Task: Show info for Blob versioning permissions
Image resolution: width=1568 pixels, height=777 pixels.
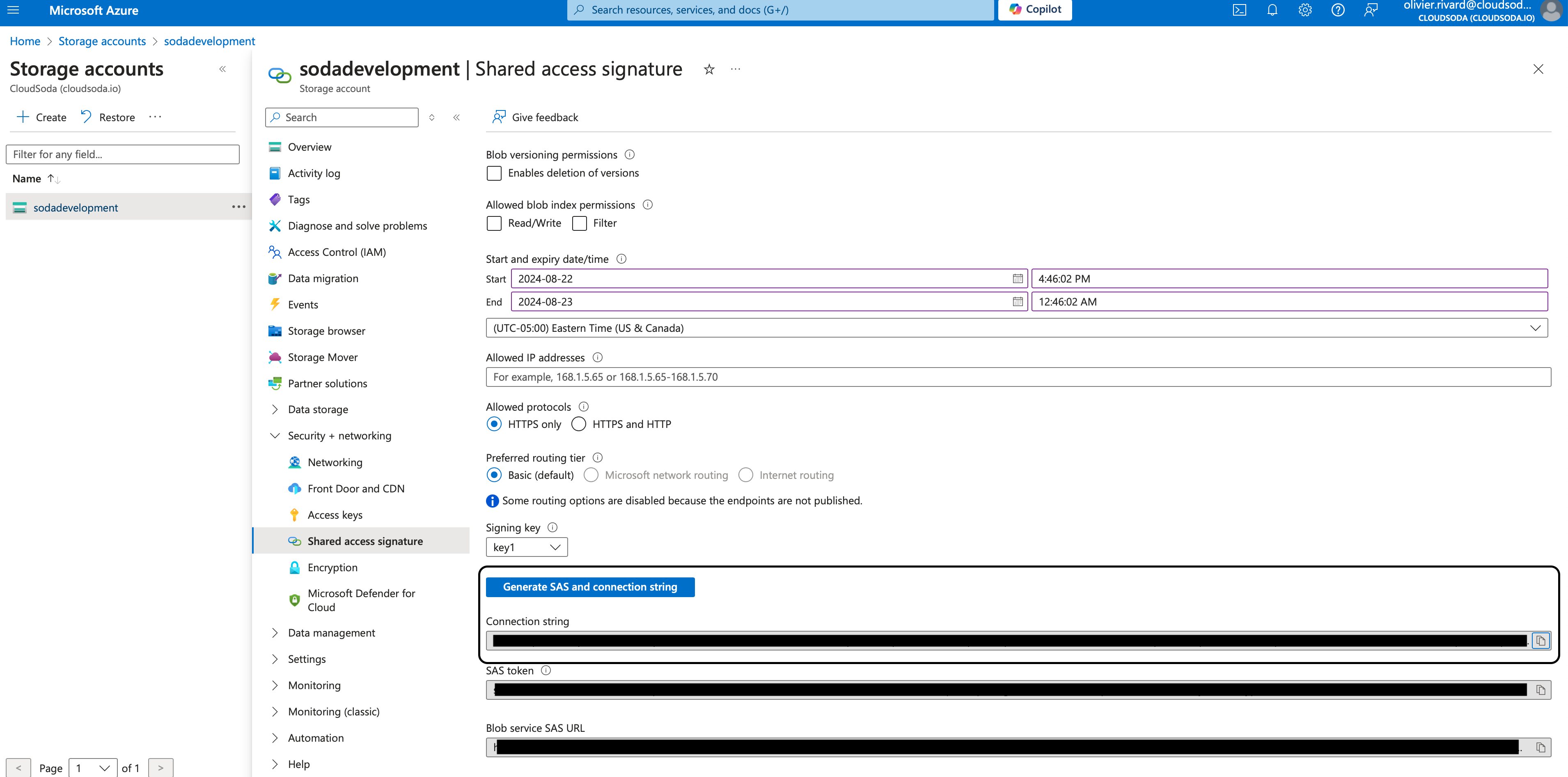Action: click(629, 155)
